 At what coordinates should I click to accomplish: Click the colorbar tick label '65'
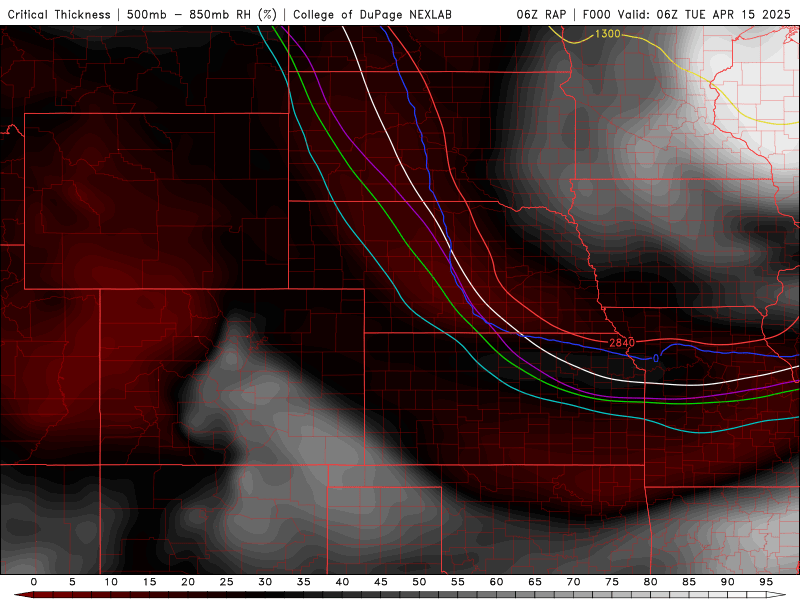tap(535, 582)
